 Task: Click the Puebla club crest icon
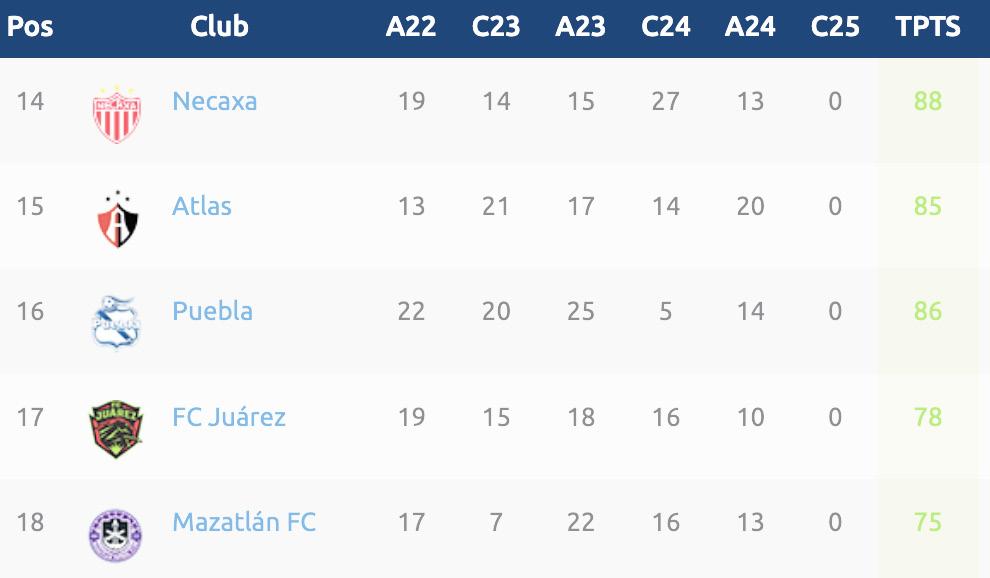[x=116, y=322]
